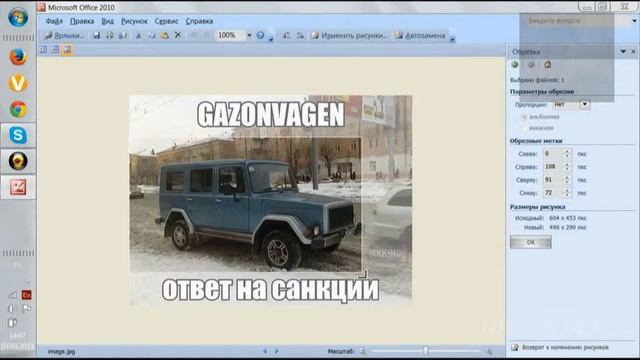Open the Файл menu
This screenshot has width=640, height=360.
click(54, 21)
